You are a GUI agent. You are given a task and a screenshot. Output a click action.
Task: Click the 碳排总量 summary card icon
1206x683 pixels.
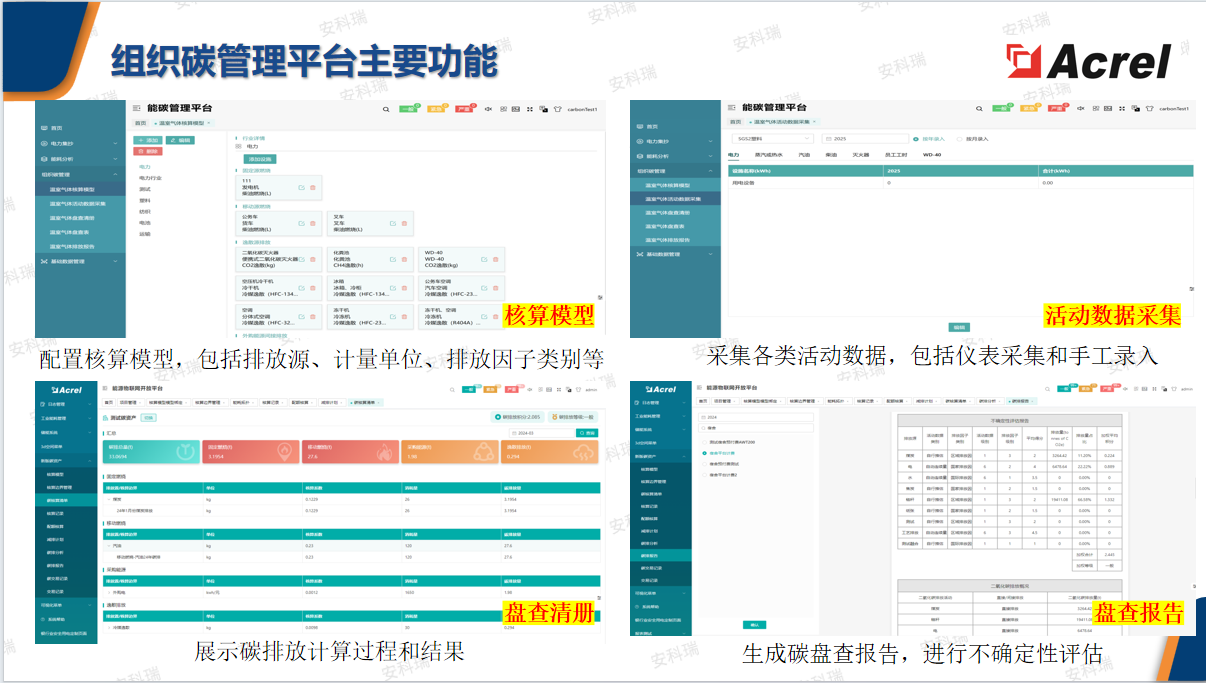pyautogui.click(x=185, y=451)
